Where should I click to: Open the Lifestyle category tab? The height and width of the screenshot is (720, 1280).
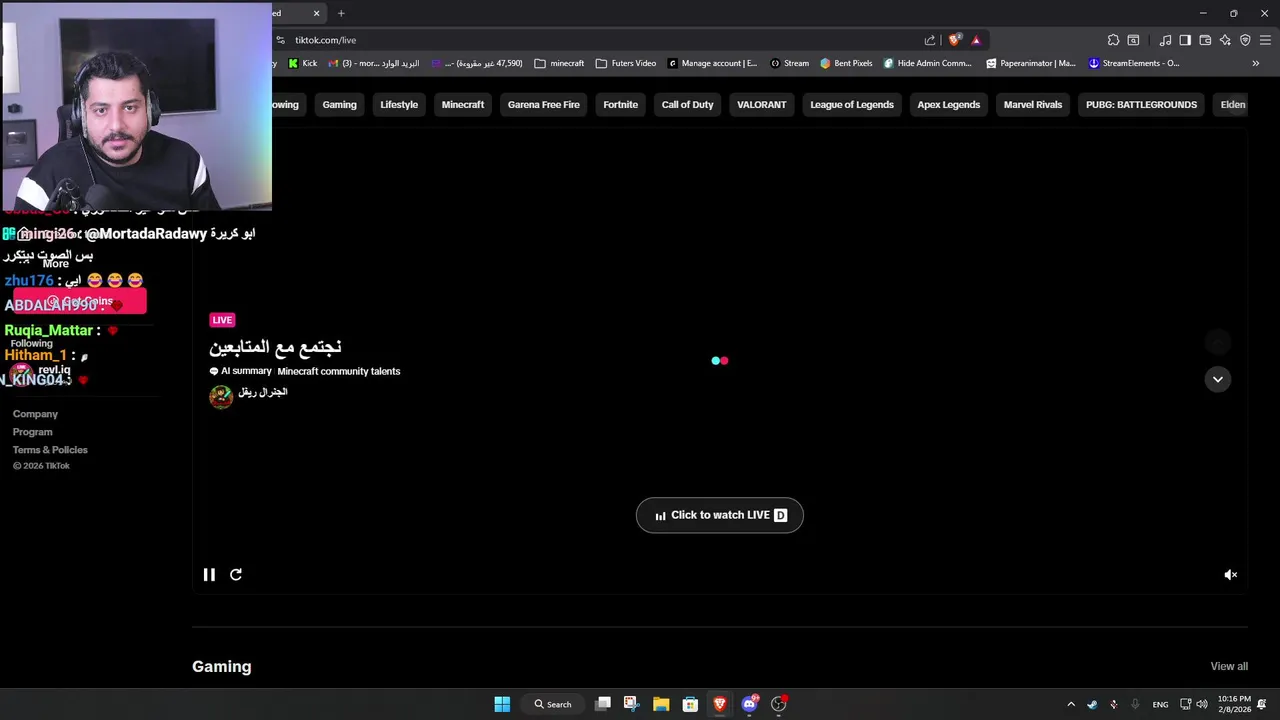[399, 105]
